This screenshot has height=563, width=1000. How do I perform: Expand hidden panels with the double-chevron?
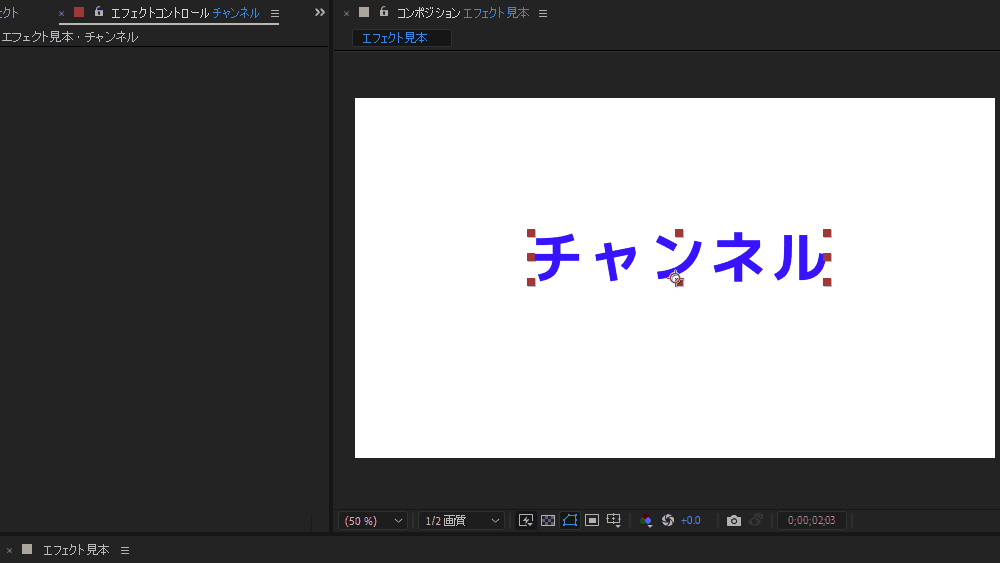pos(320,12)
